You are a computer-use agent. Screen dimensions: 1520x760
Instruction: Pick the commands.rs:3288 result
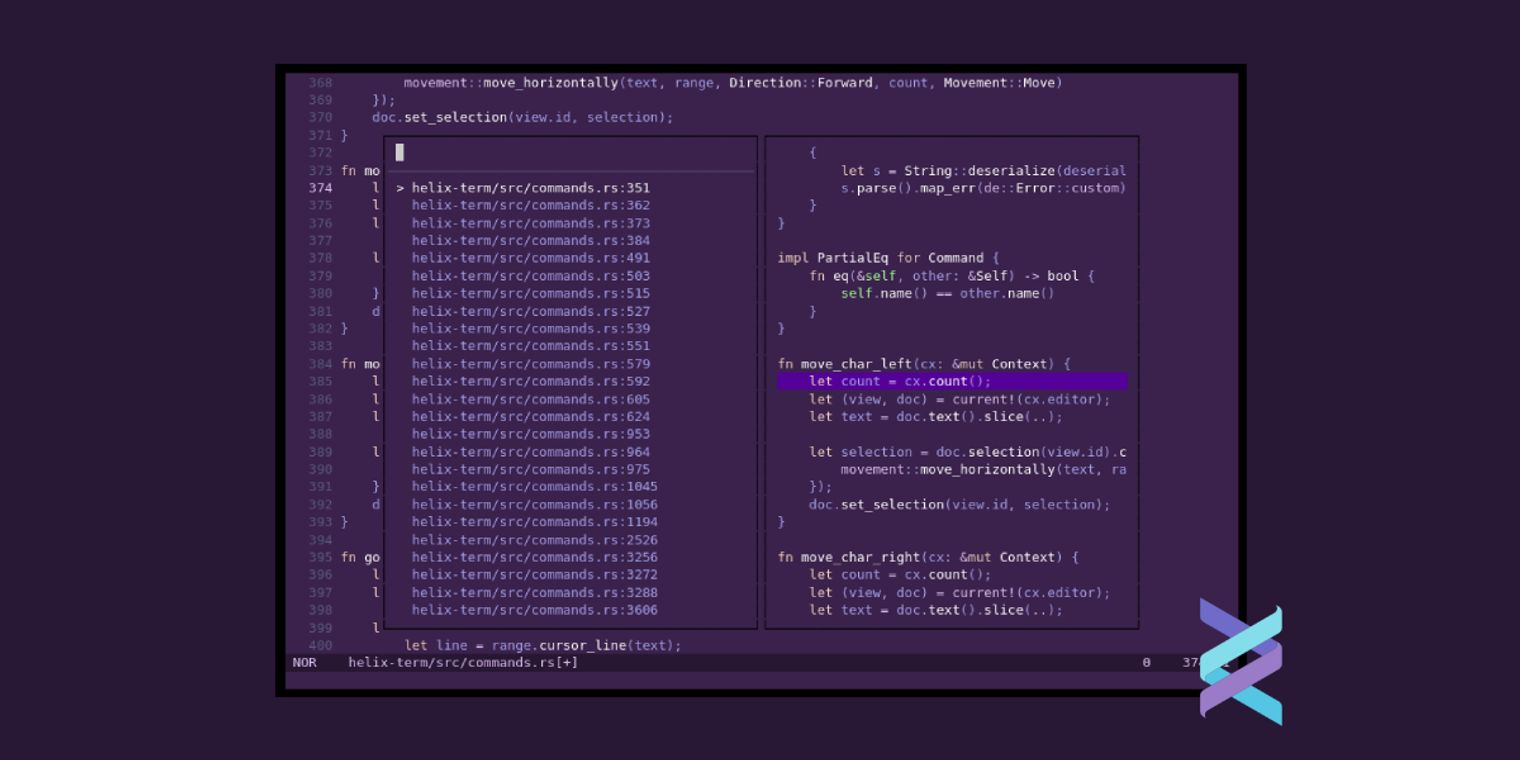(535, 592)
